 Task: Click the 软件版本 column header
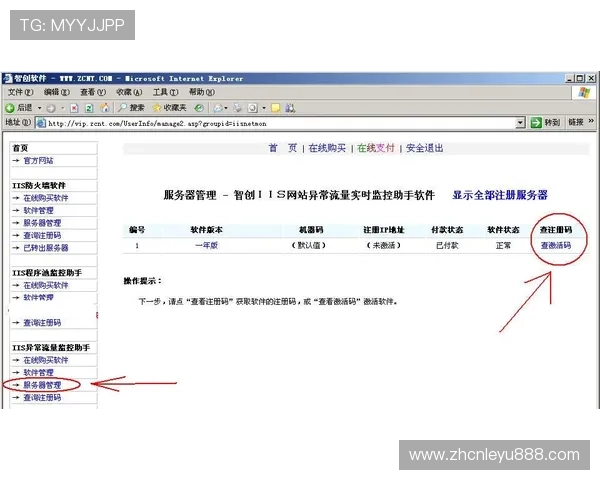[x=206, y=230]
